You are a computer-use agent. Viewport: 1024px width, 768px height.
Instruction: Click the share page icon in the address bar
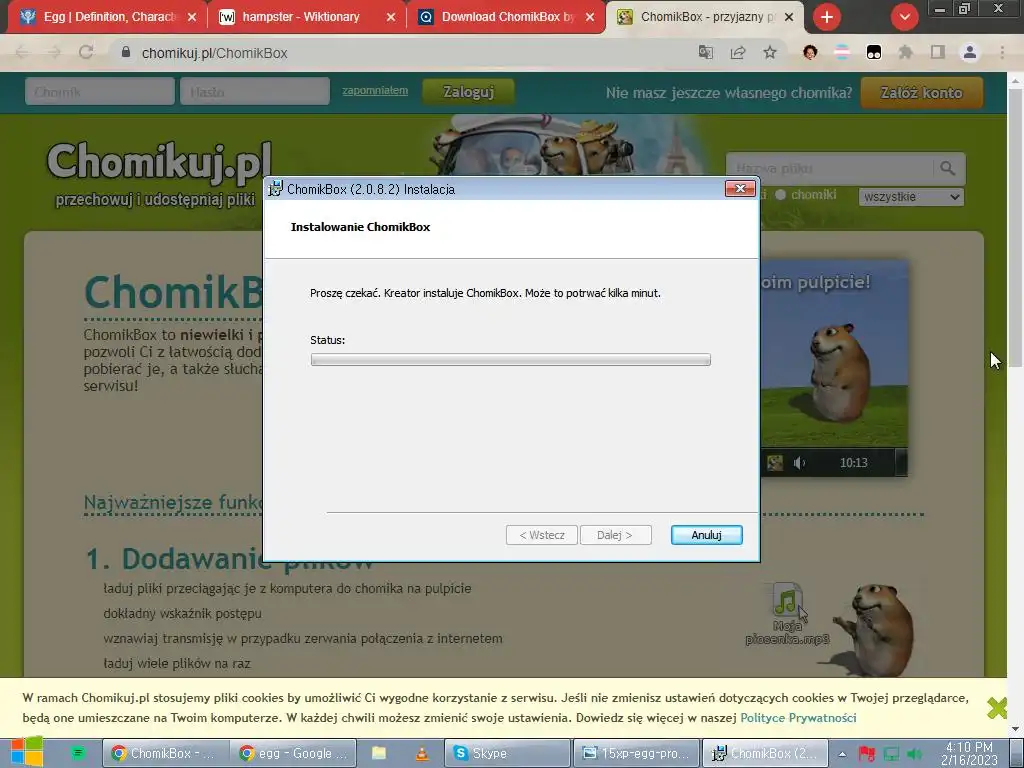pyautogui.click(x=738, y=53)
